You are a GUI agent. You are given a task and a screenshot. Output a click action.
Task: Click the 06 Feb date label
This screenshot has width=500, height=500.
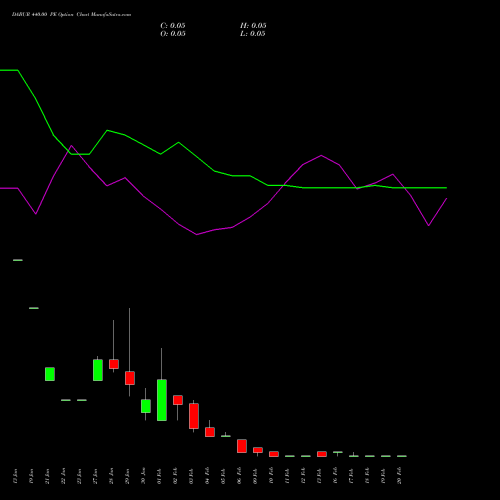[240, 476]
